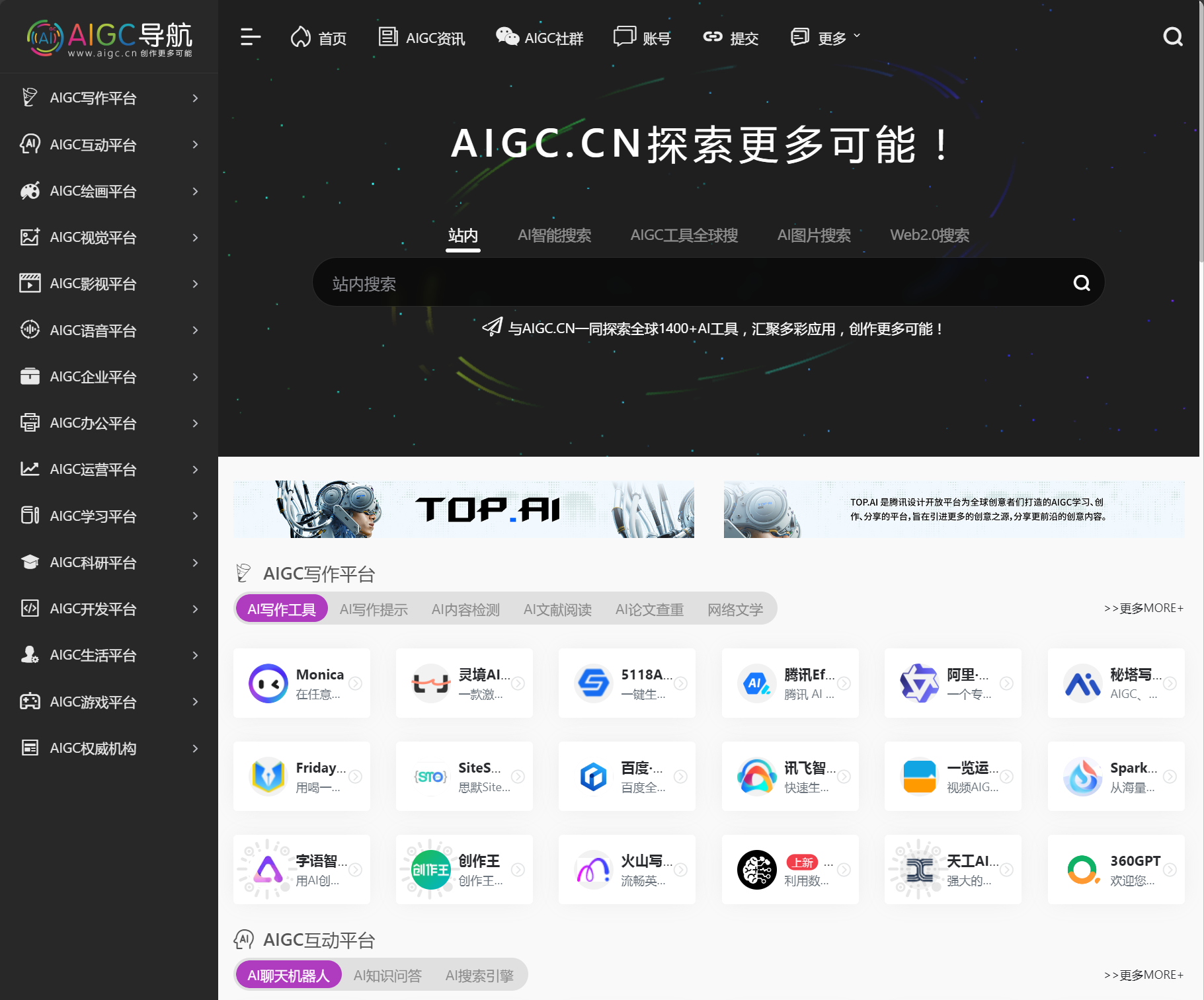Click the AIGC绘画平台 palette icon in sidebar

30,191
